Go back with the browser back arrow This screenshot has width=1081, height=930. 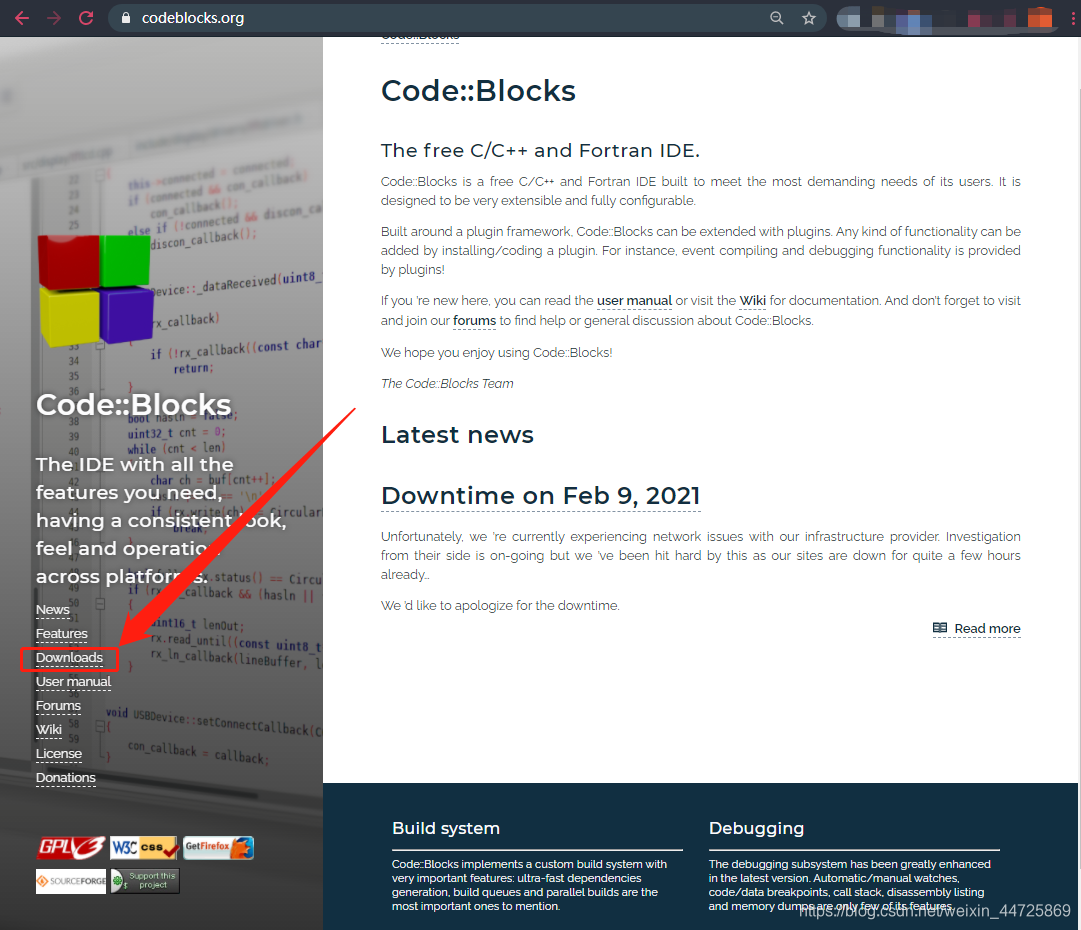point(22,18)
